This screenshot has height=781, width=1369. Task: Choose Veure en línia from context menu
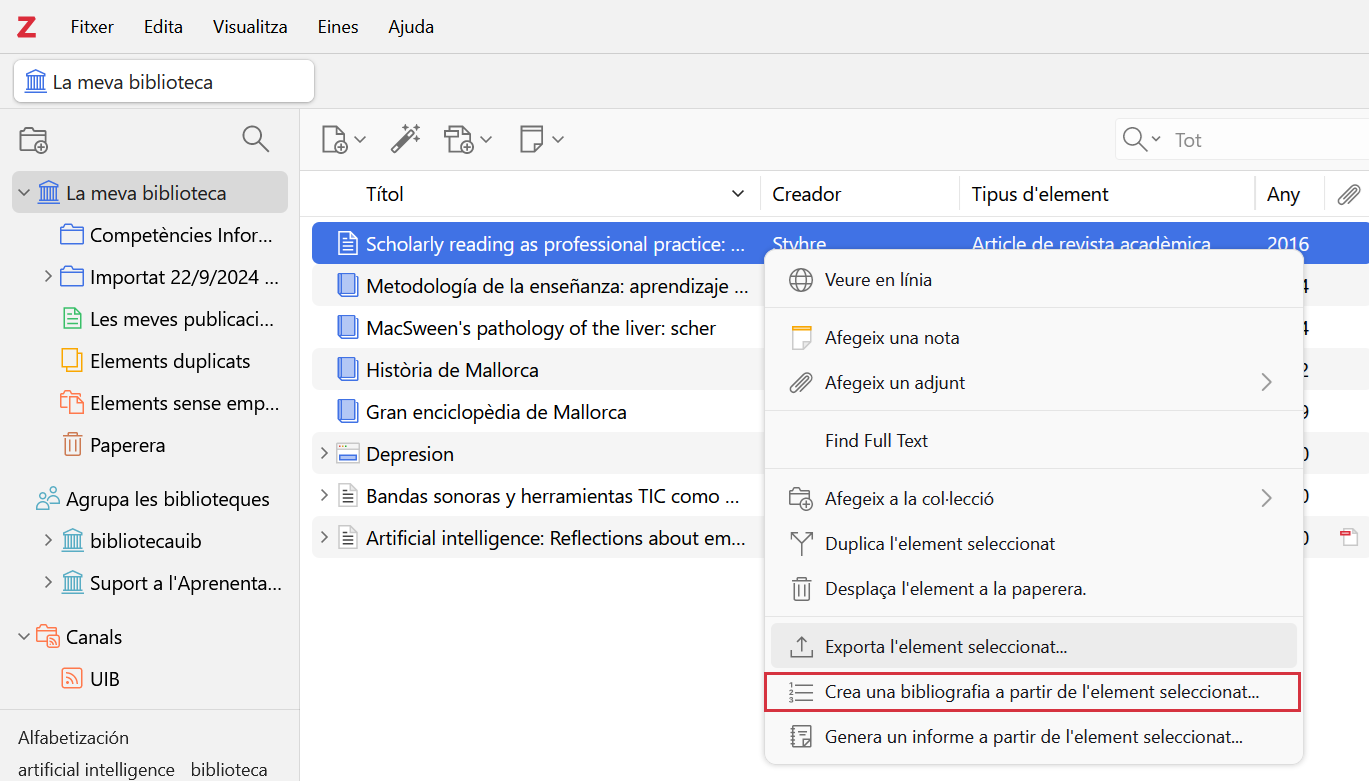click(x=1034, y=280)
